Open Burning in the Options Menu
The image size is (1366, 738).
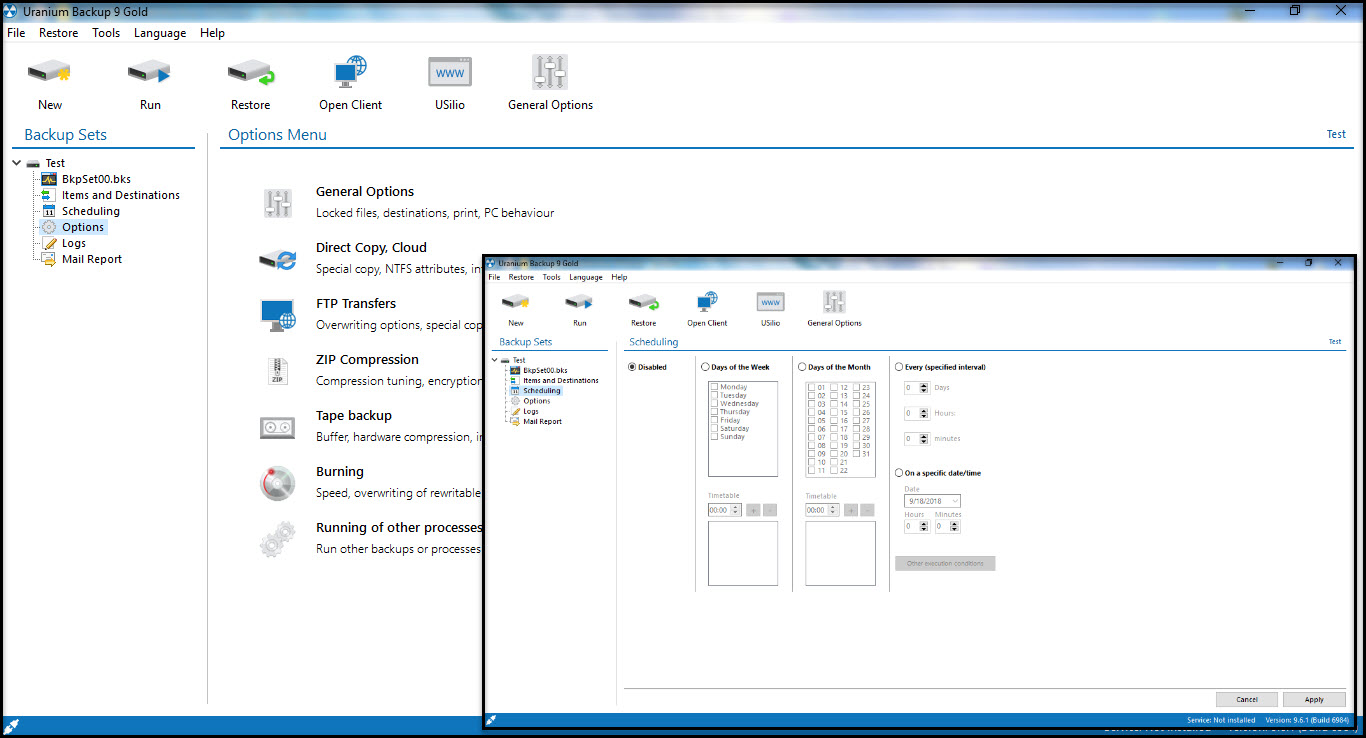click(340, 472)
